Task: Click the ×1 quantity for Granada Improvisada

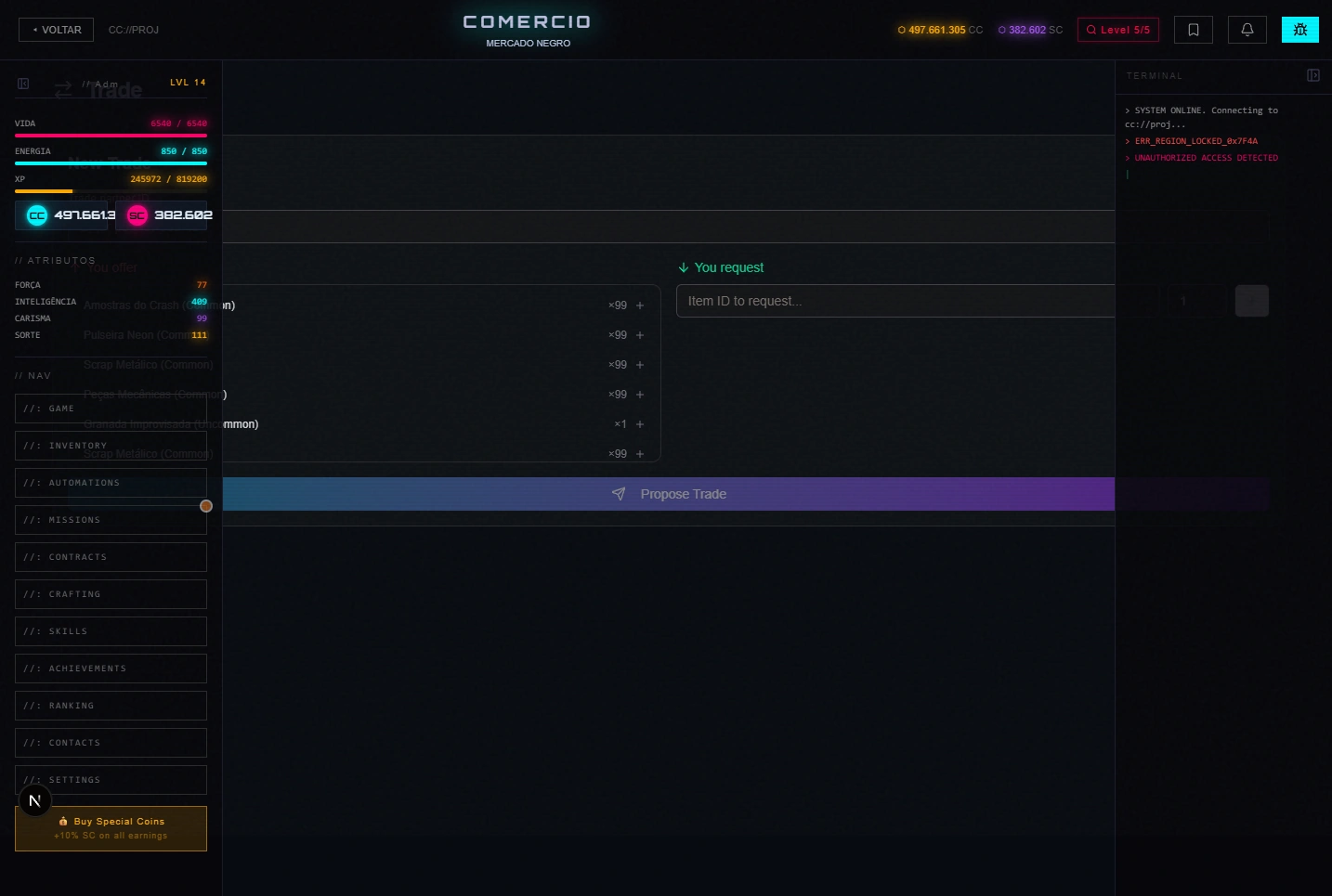Action: coord(620,424)
